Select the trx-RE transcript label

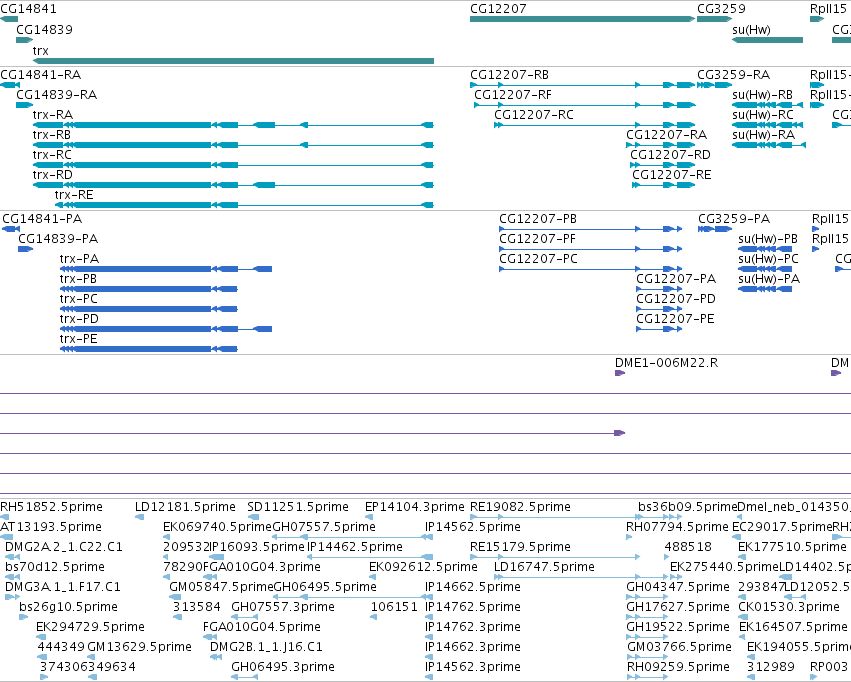click(74, 195)
